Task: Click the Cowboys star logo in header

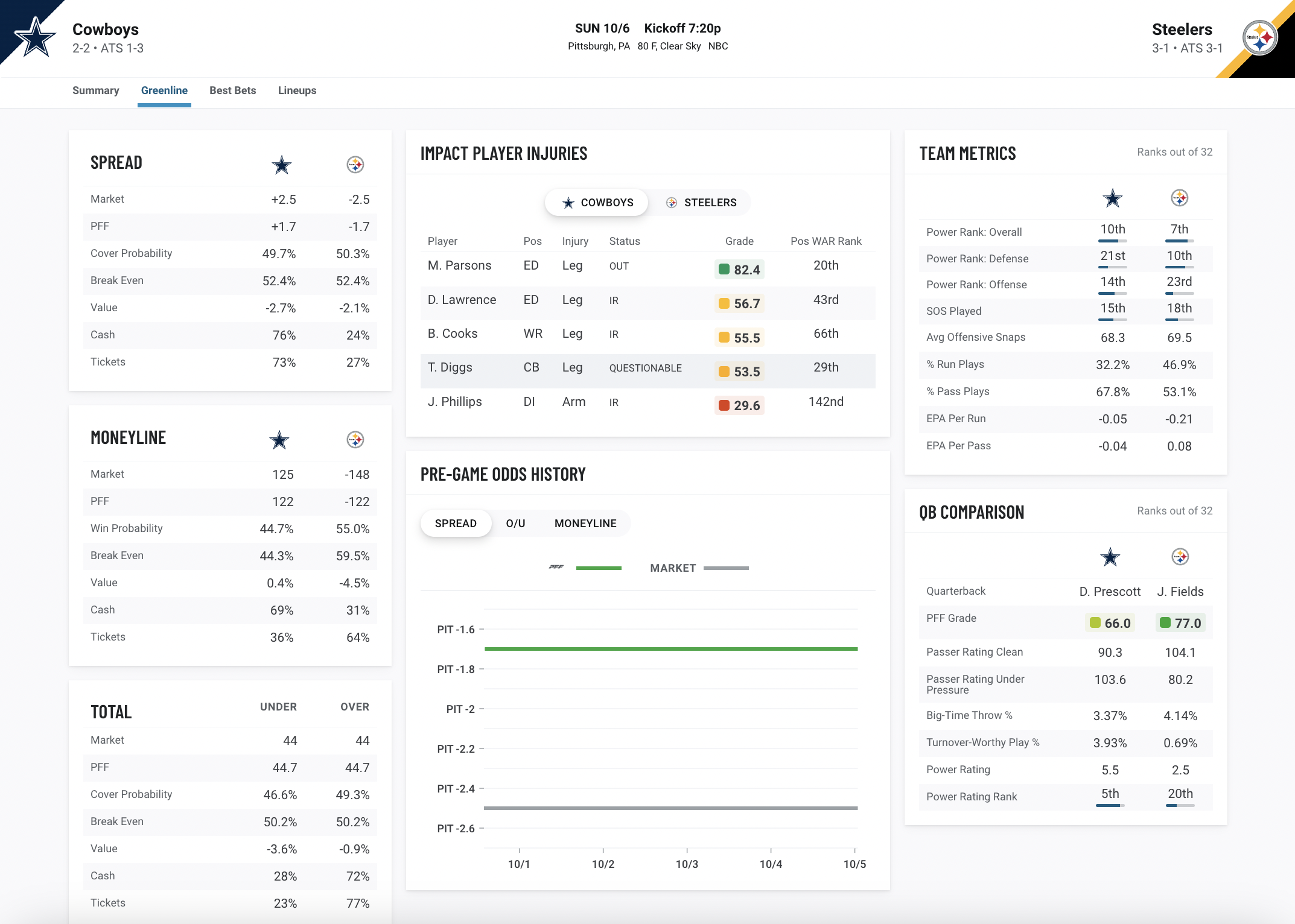Action: pyautogui.click(x=35, y=37)
